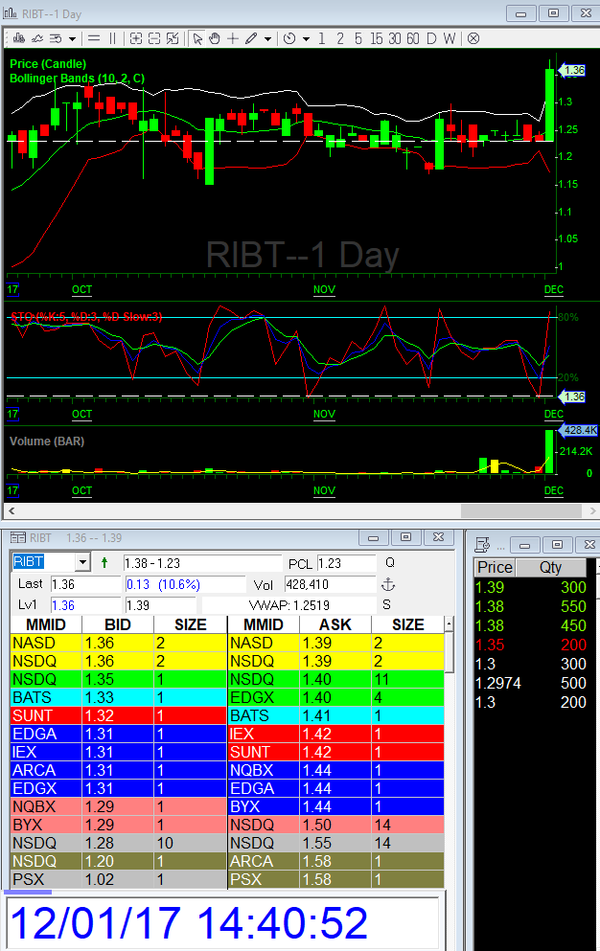Switch chart to 15 minute interval

coord(376,38)
